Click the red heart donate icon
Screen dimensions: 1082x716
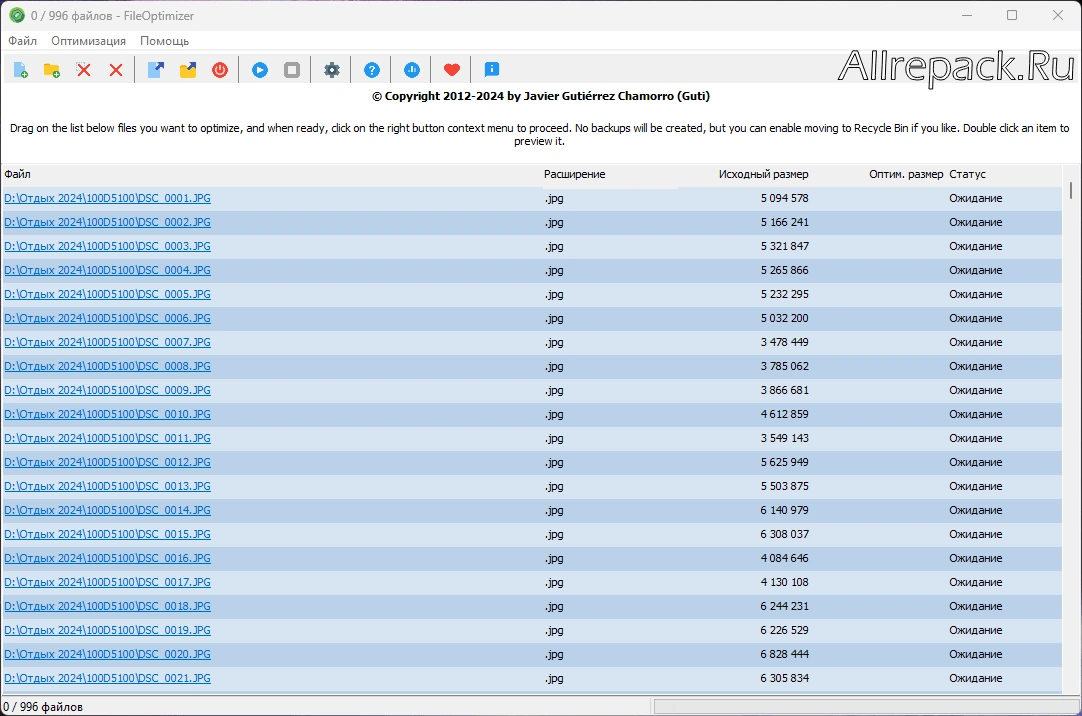[452, 70]
